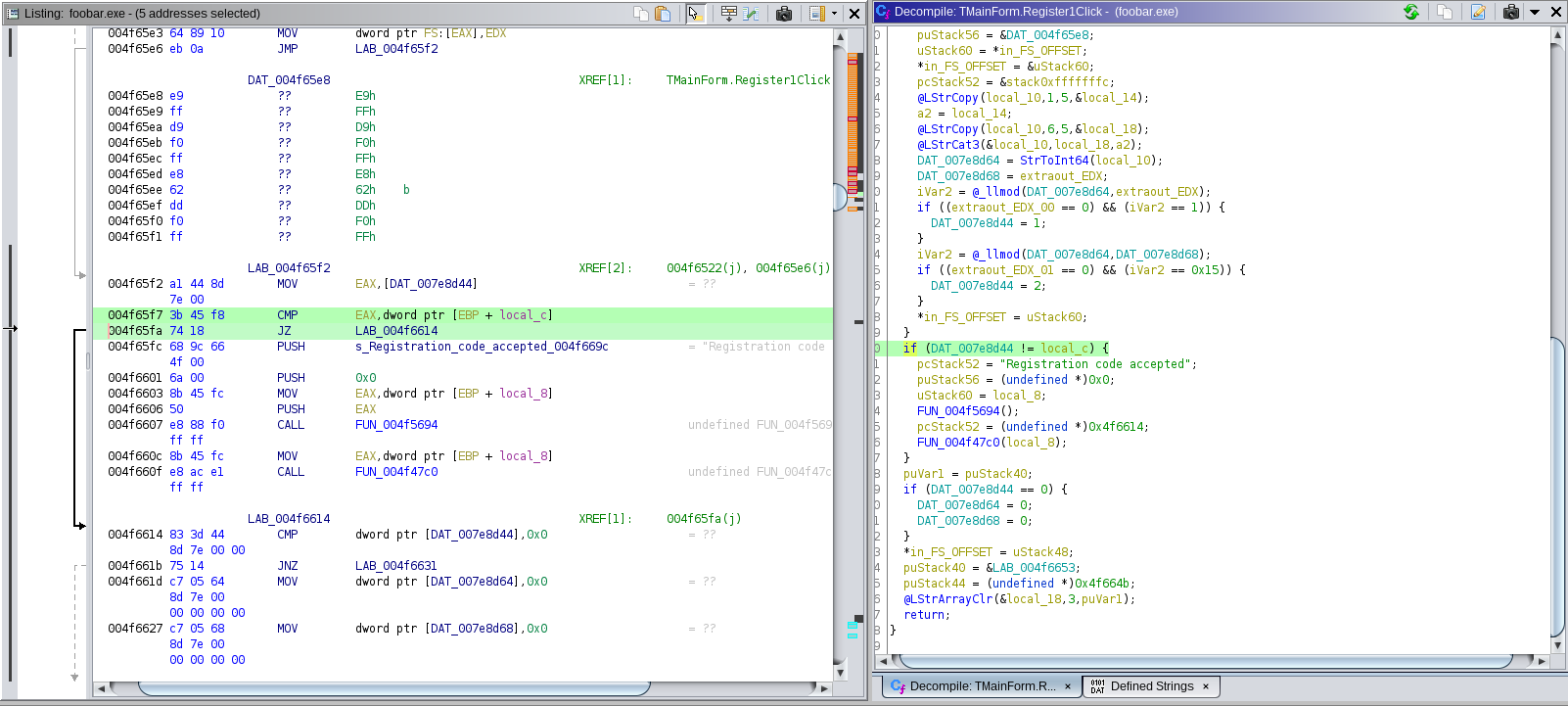Click the Listing horizontal scroll left arrow
This screenshot has width=1568, height=706.
tap(101, 688)
